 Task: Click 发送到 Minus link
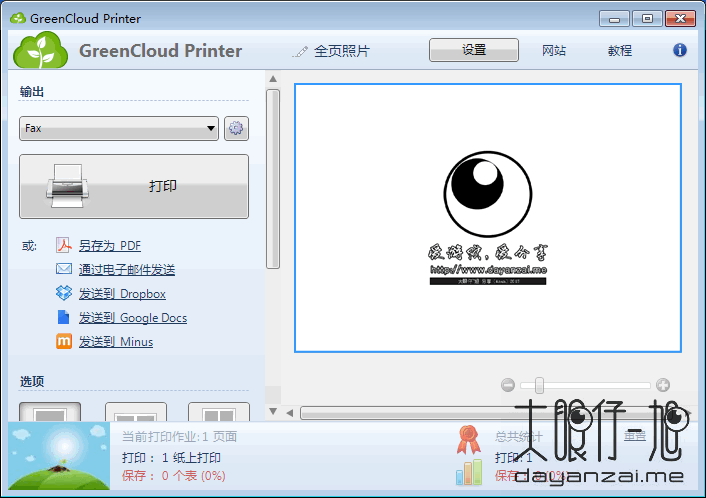[x=116, y=342]
